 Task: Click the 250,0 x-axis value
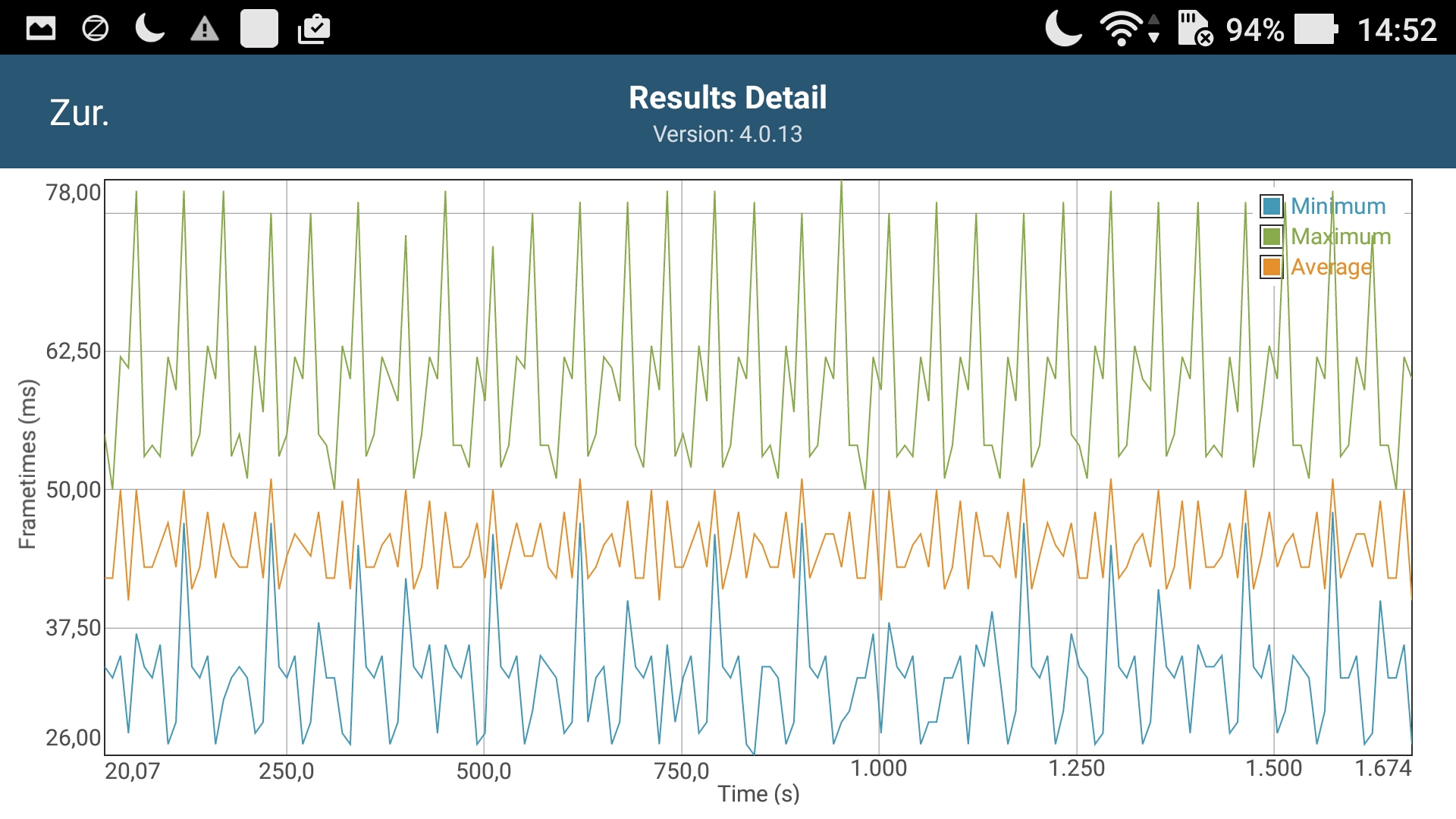click(287, 771)
